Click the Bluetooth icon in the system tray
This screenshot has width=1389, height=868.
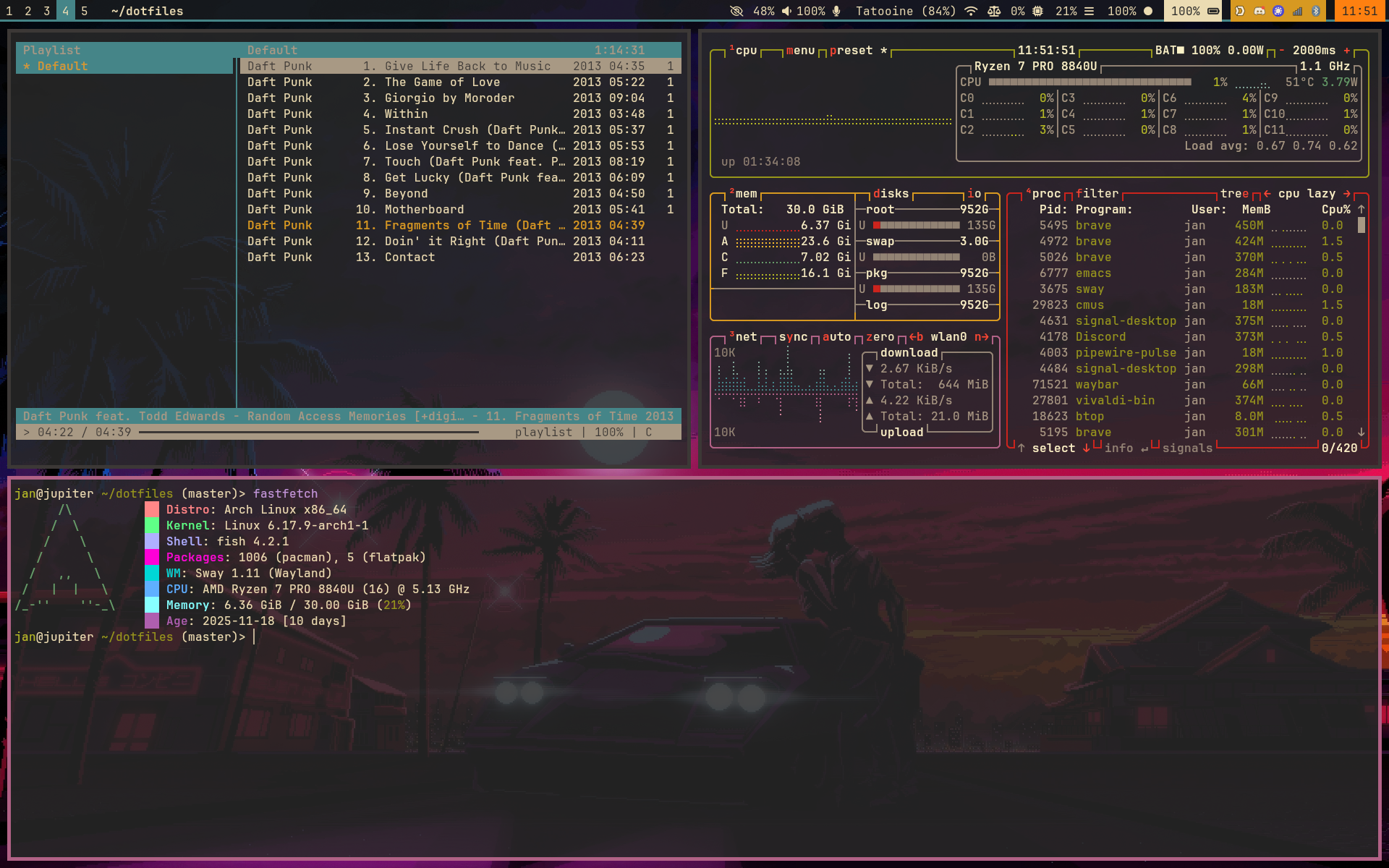click(x=1315, y=11)
